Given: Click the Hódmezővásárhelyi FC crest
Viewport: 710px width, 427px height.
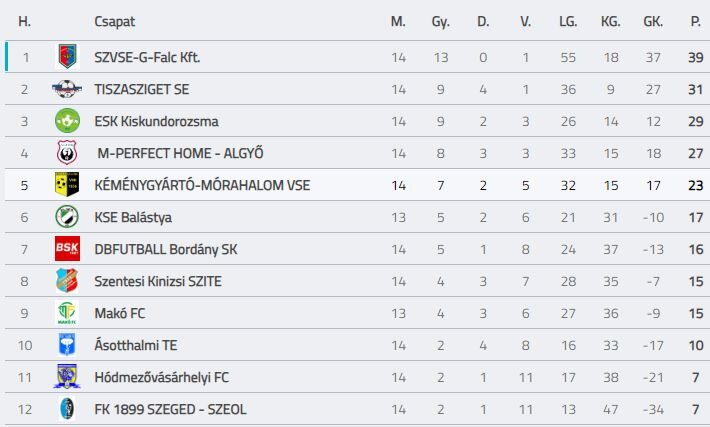Looking at the screenshot, I should pos(67,377).
